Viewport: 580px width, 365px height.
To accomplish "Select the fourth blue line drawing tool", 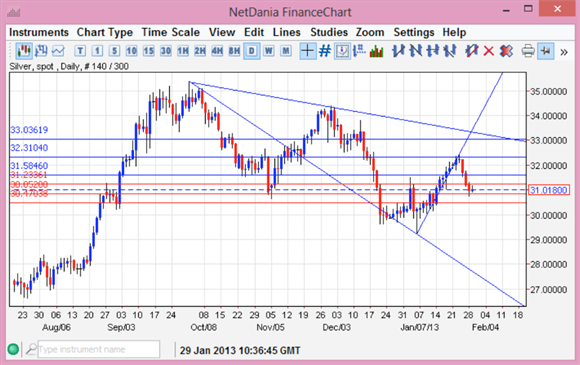I will (449, 51).
